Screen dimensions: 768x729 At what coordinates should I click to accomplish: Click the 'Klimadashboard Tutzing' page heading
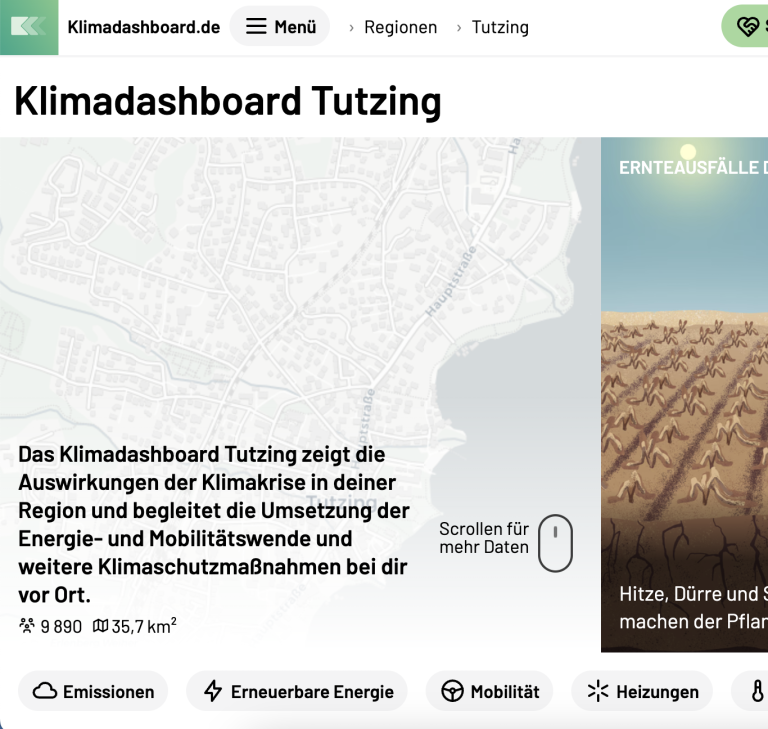(x=228, y=101)
